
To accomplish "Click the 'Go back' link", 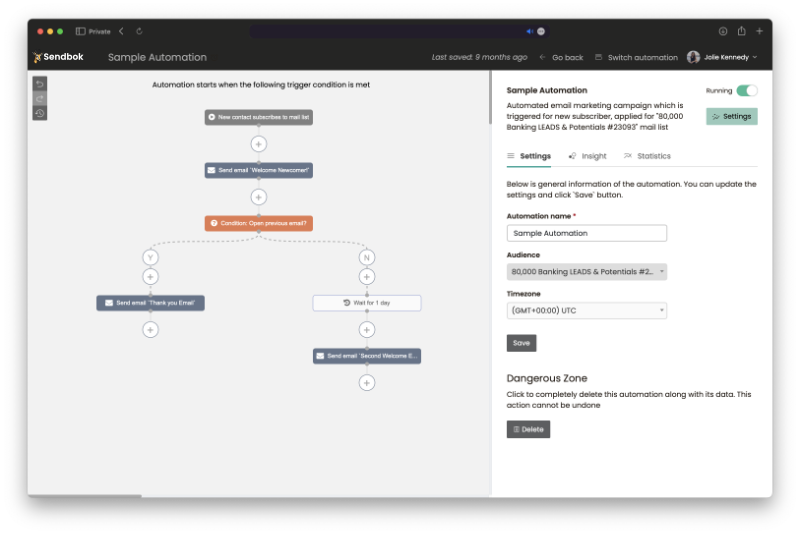I will [561, 57].
